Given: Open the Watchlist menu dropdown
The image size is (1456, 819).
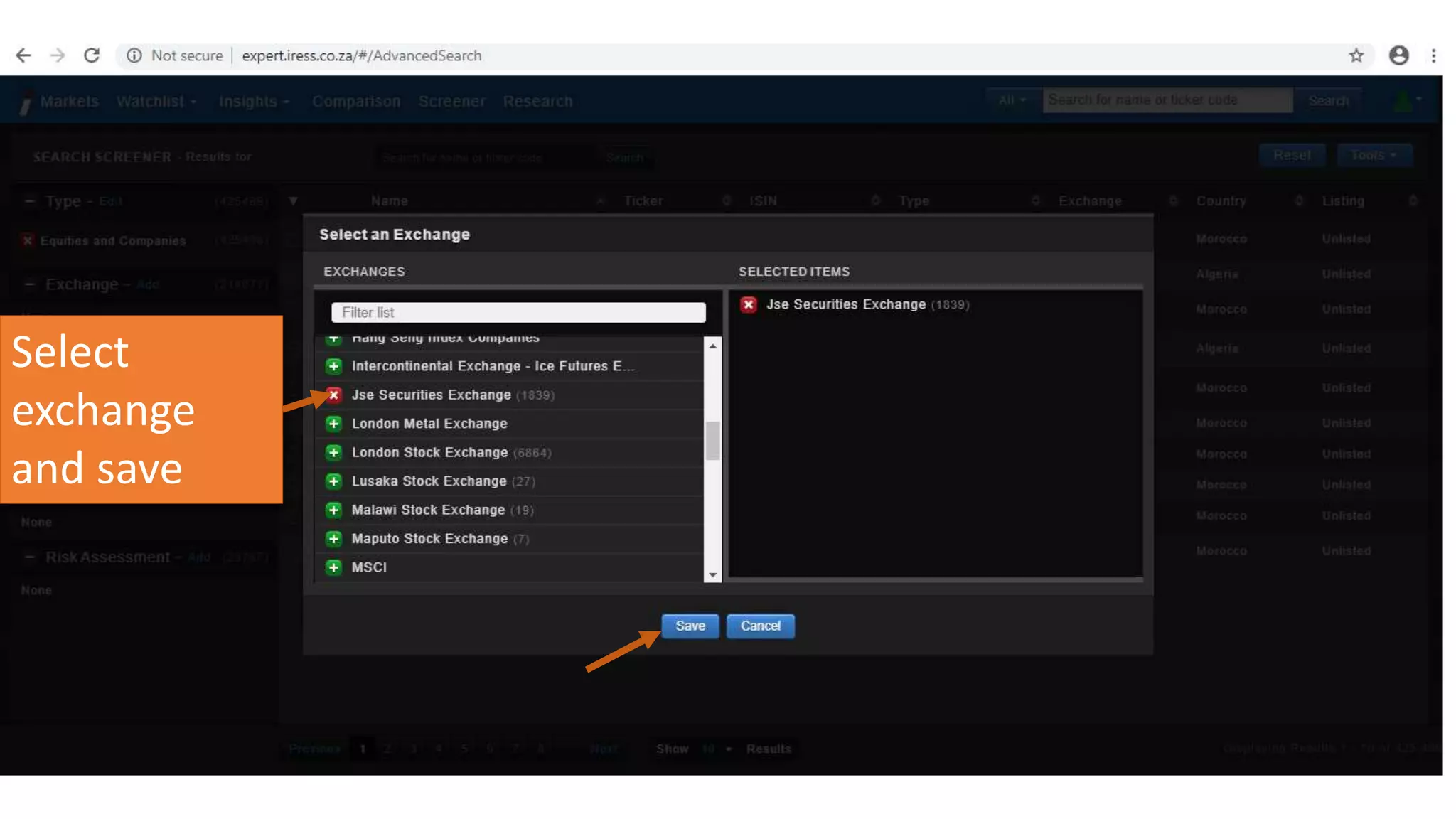Looking at the screenshot, I should click(156, 102).
